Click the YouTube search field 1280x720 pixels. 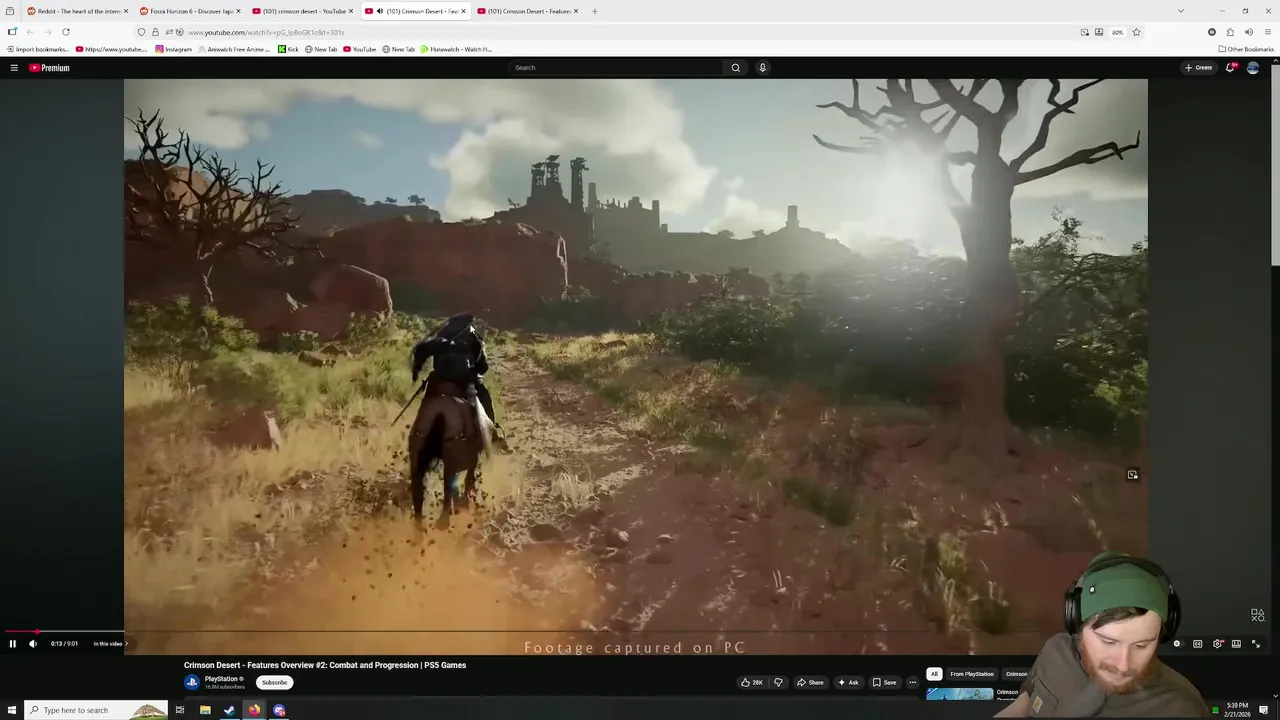[615, 68]
